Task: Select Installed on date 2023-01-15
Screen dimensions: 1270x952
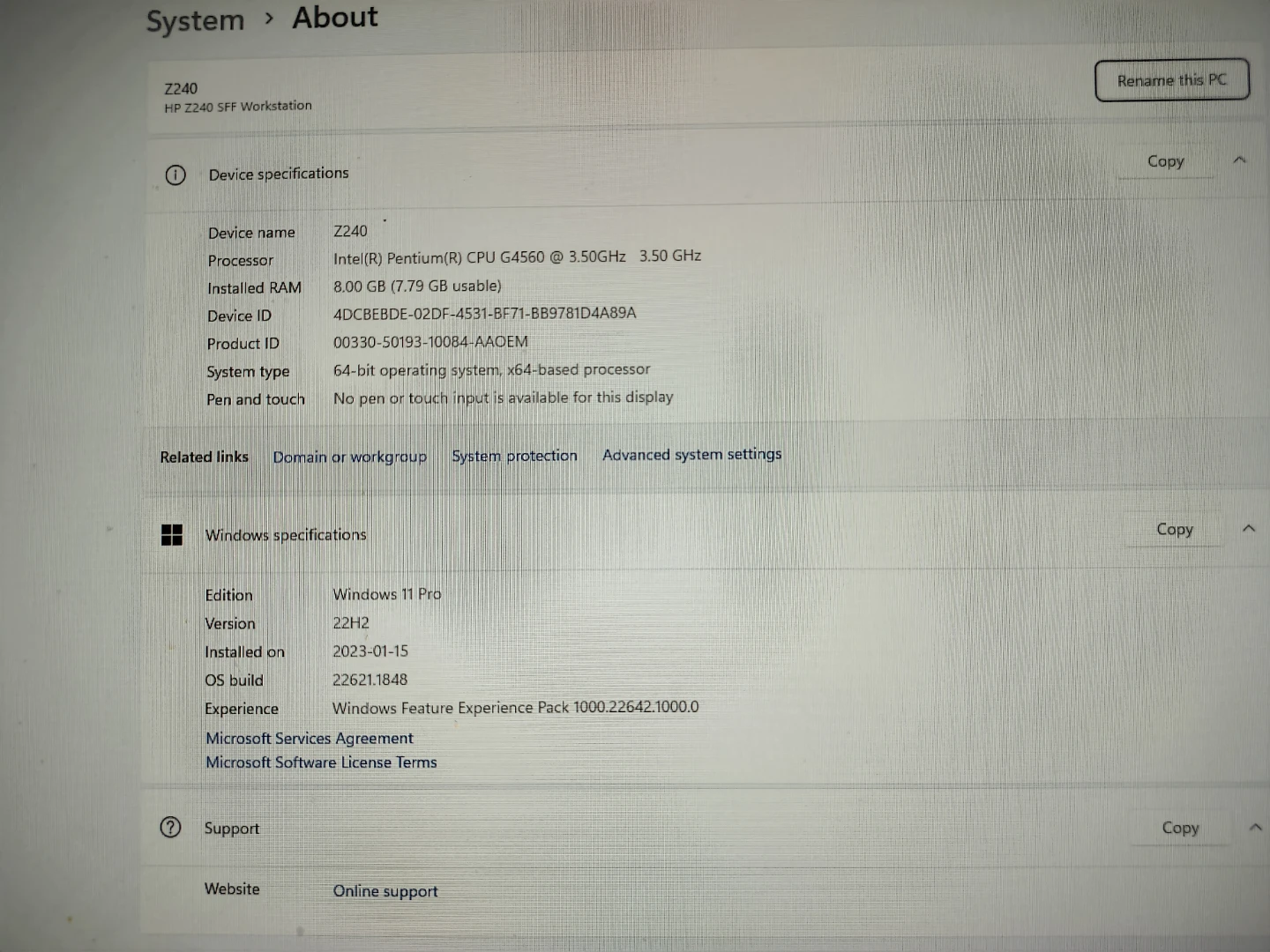Action: pos(370,651)
